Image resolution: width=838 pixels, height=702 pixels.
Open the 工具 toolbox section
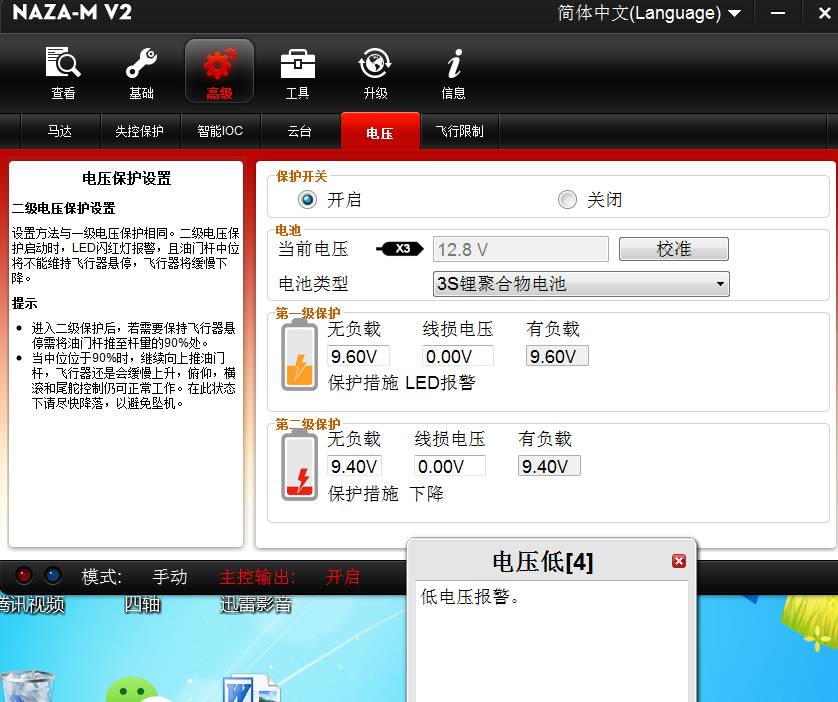point(298,73)
